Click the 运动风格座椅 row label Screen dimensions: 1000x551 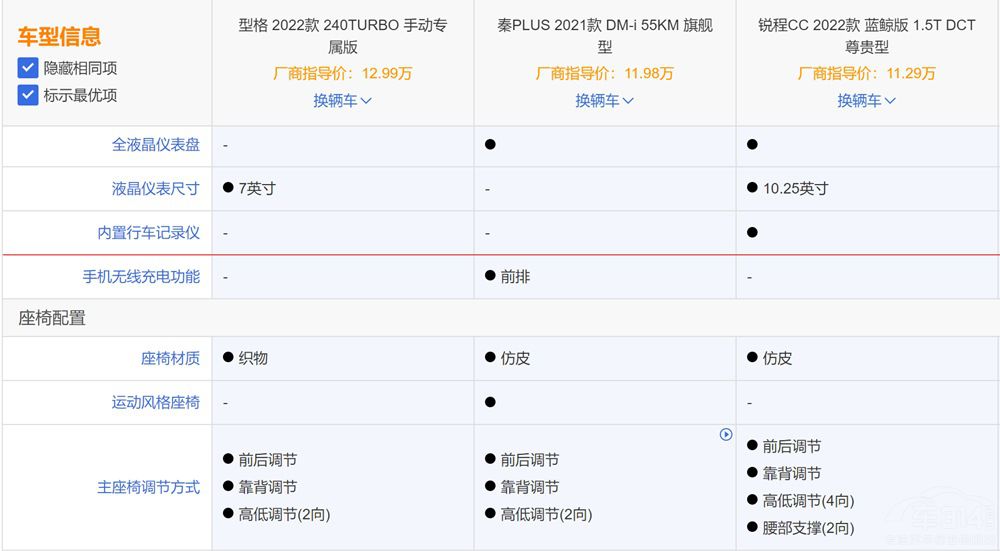156,402
